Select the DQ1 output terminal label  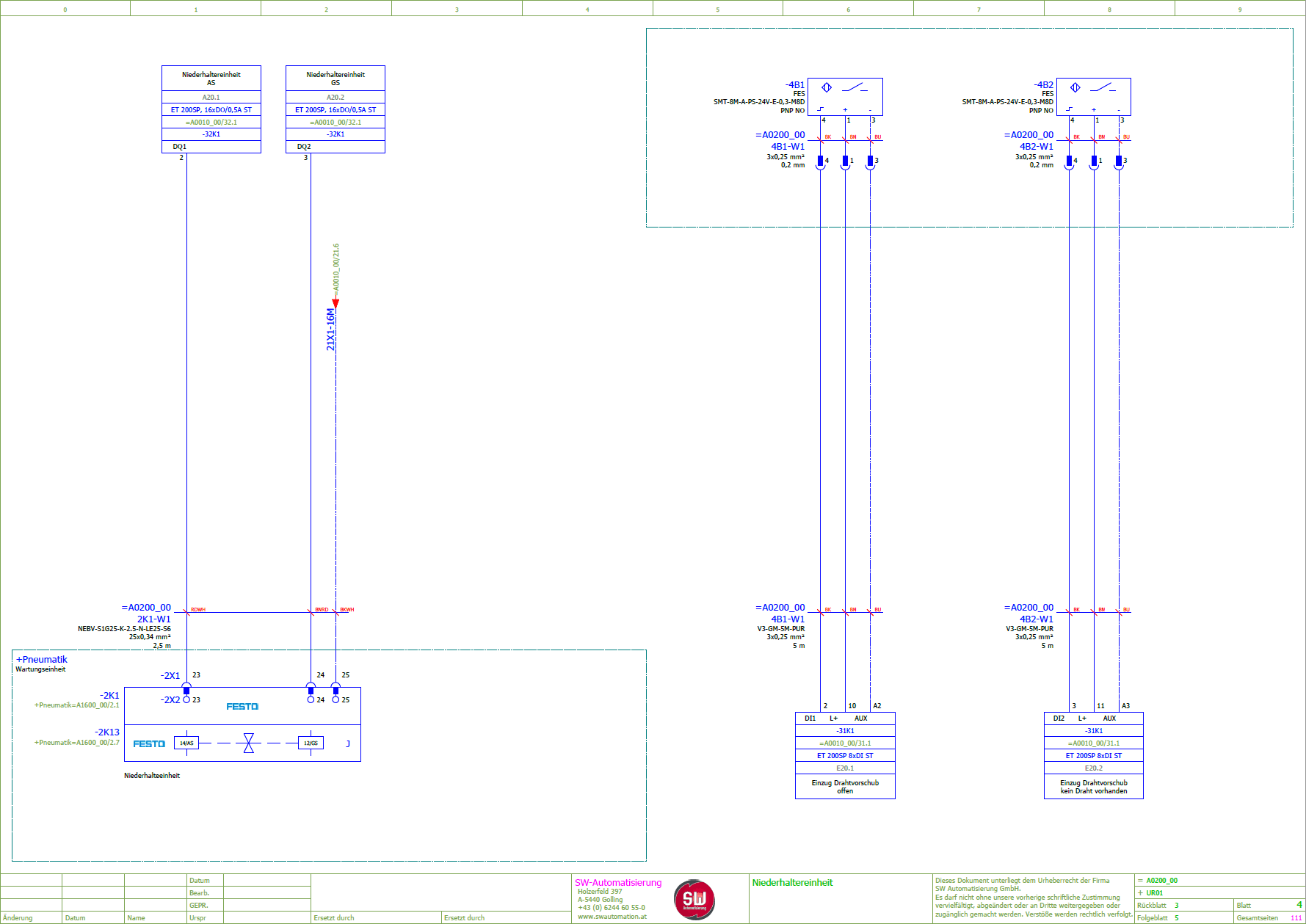coord(180,147)
